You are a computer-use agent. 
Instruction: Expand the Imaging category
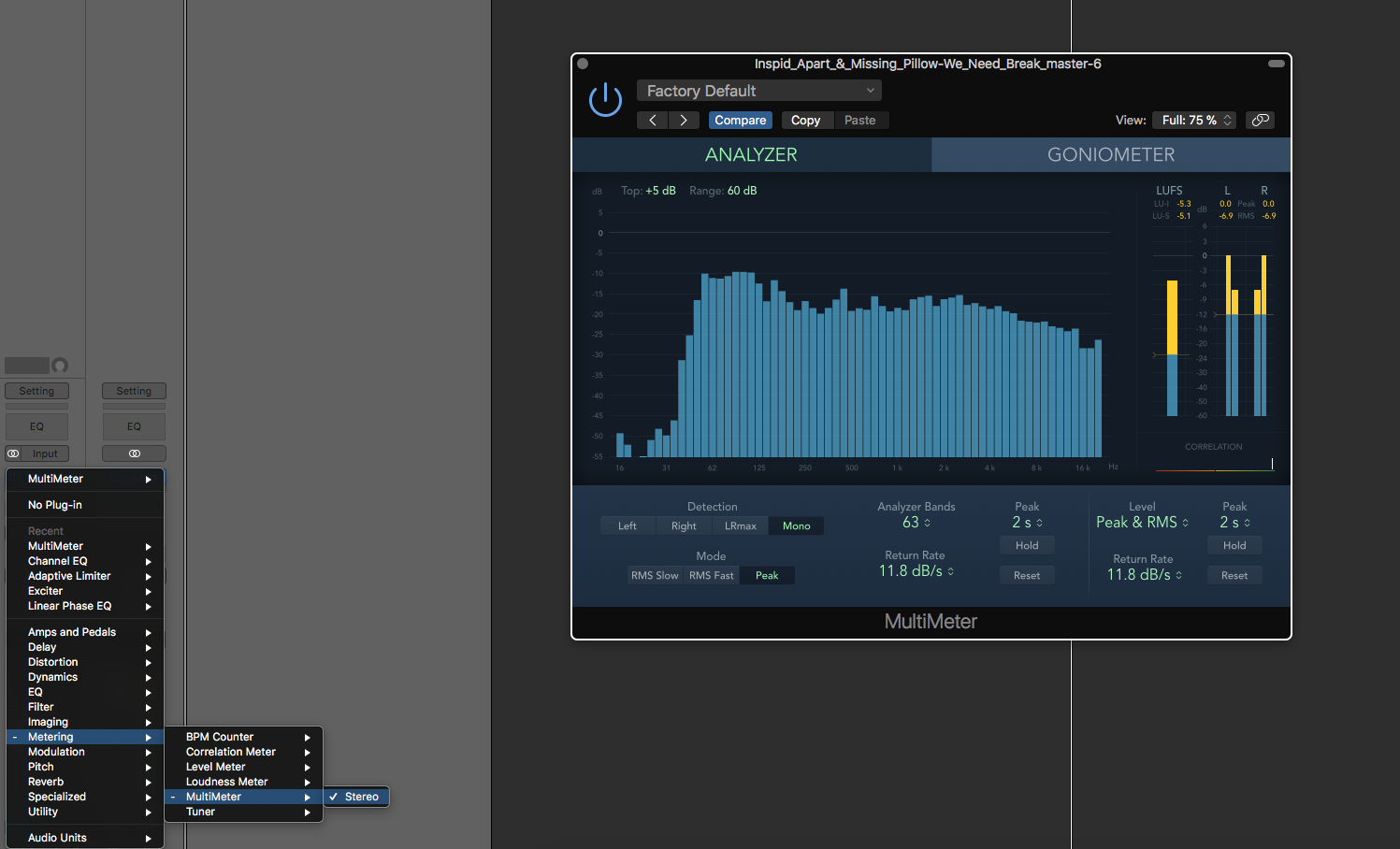[85, 722]
